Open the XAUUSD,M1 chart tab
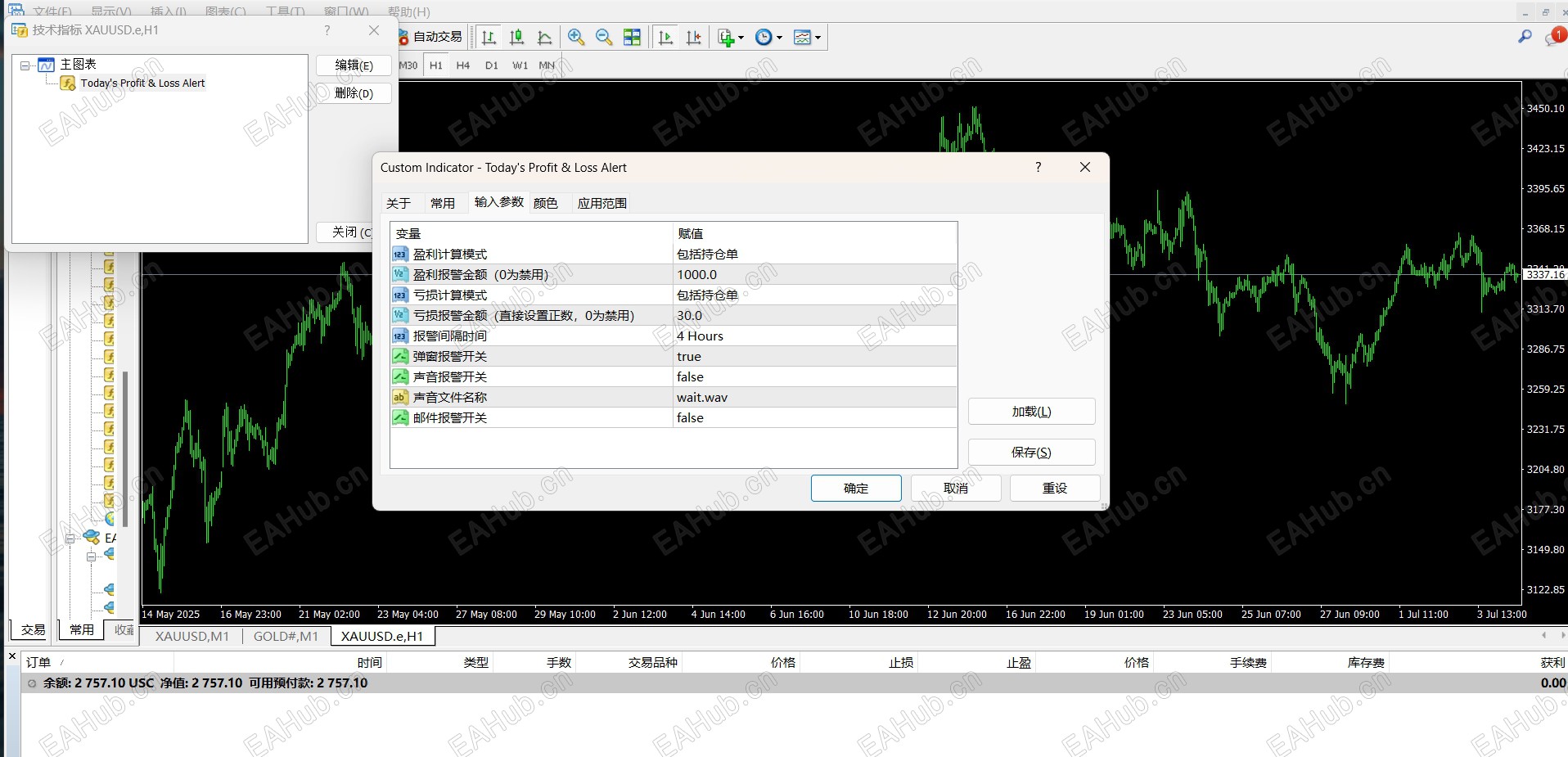The height and width of the screenshot is (757, 1568). click(x=192, y=636)
